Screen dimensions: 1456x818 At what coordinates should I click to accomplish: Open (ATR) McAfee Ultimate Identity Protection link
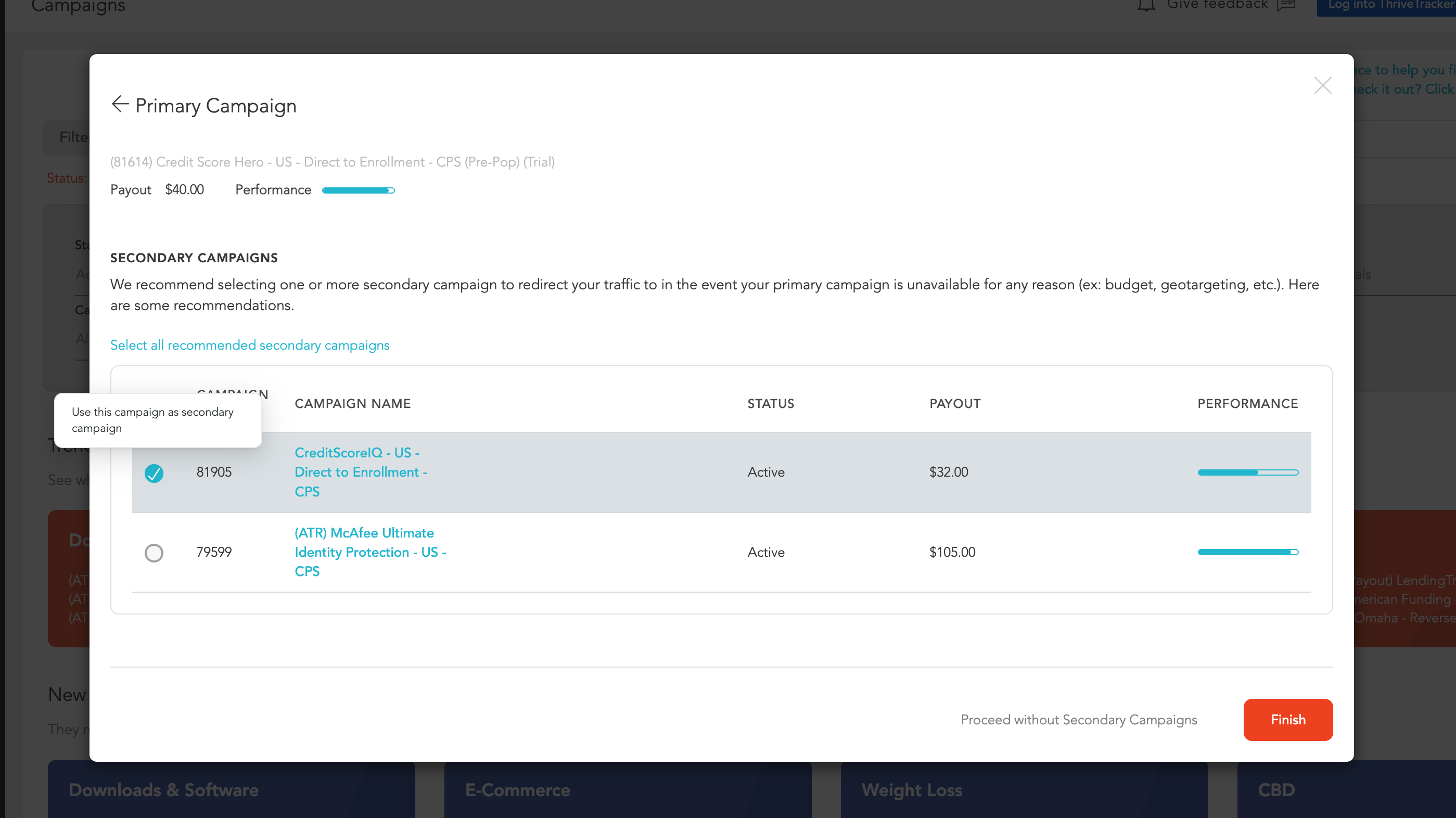370,552
